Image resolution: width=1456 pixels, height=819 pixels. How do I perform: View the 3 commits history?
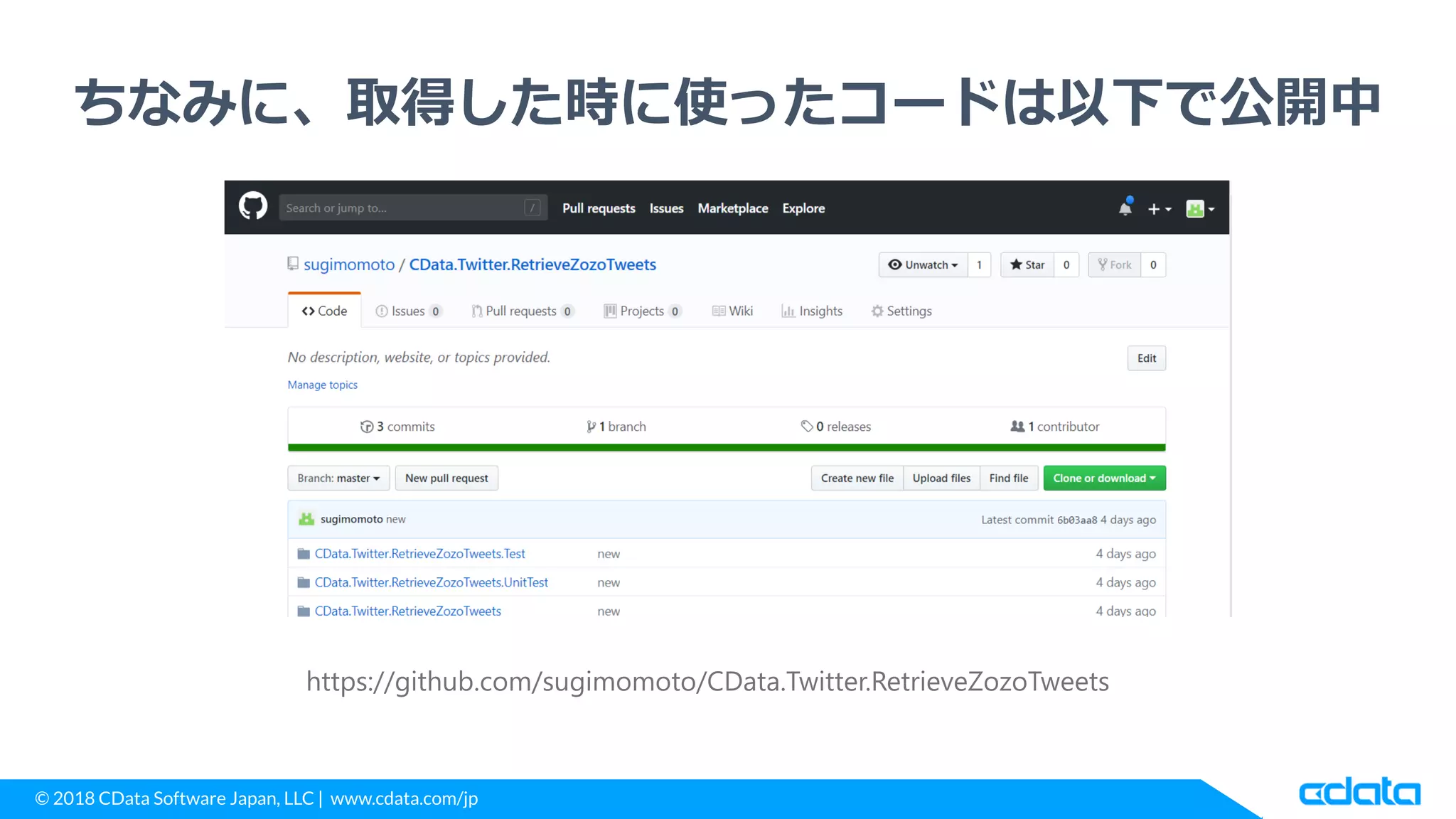click(x=397, y=427)
